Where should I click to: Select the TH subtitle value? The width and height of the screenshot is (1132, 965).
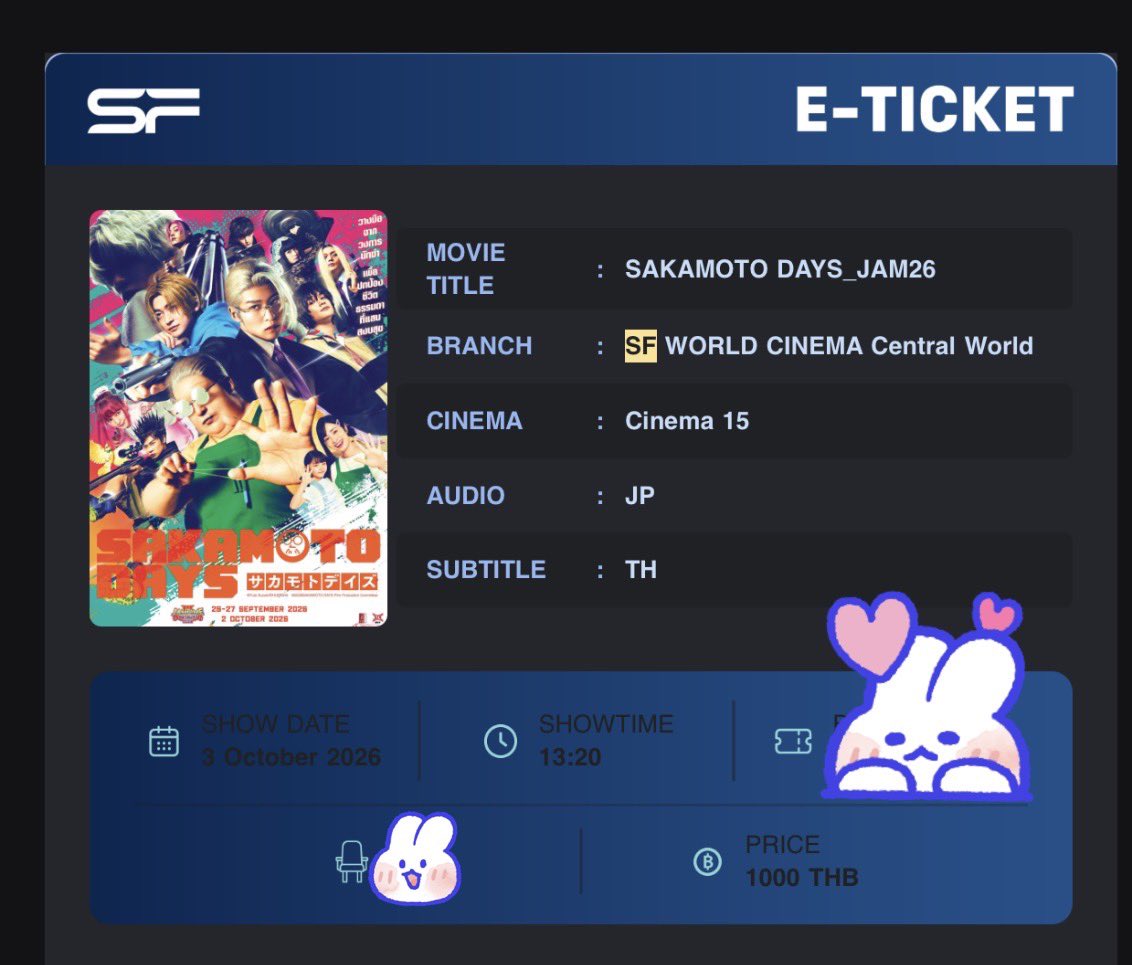coord(640,569)
